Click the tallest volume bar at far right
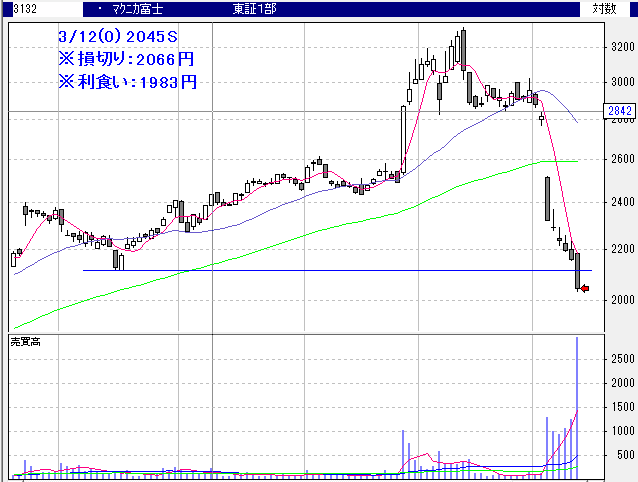 (x=577, y=400)
